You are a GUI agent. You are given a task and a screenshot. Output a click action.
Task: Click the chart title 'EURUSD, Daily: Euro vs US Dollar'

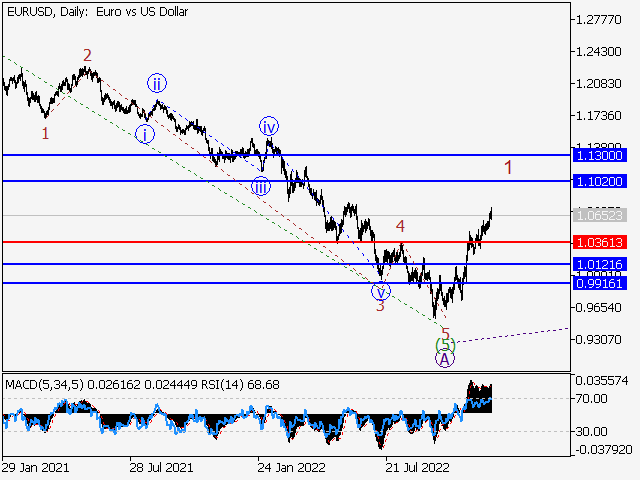98,12
